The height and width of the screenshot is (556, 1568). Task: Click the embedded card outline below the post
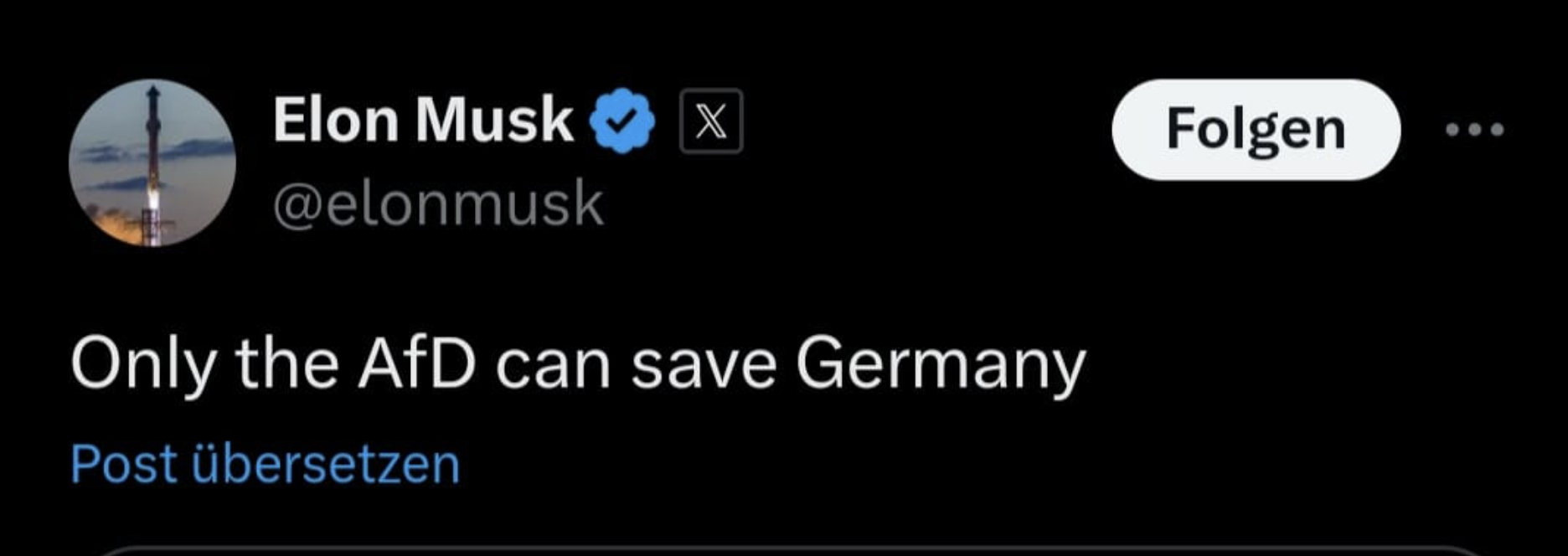pos(784,549)
